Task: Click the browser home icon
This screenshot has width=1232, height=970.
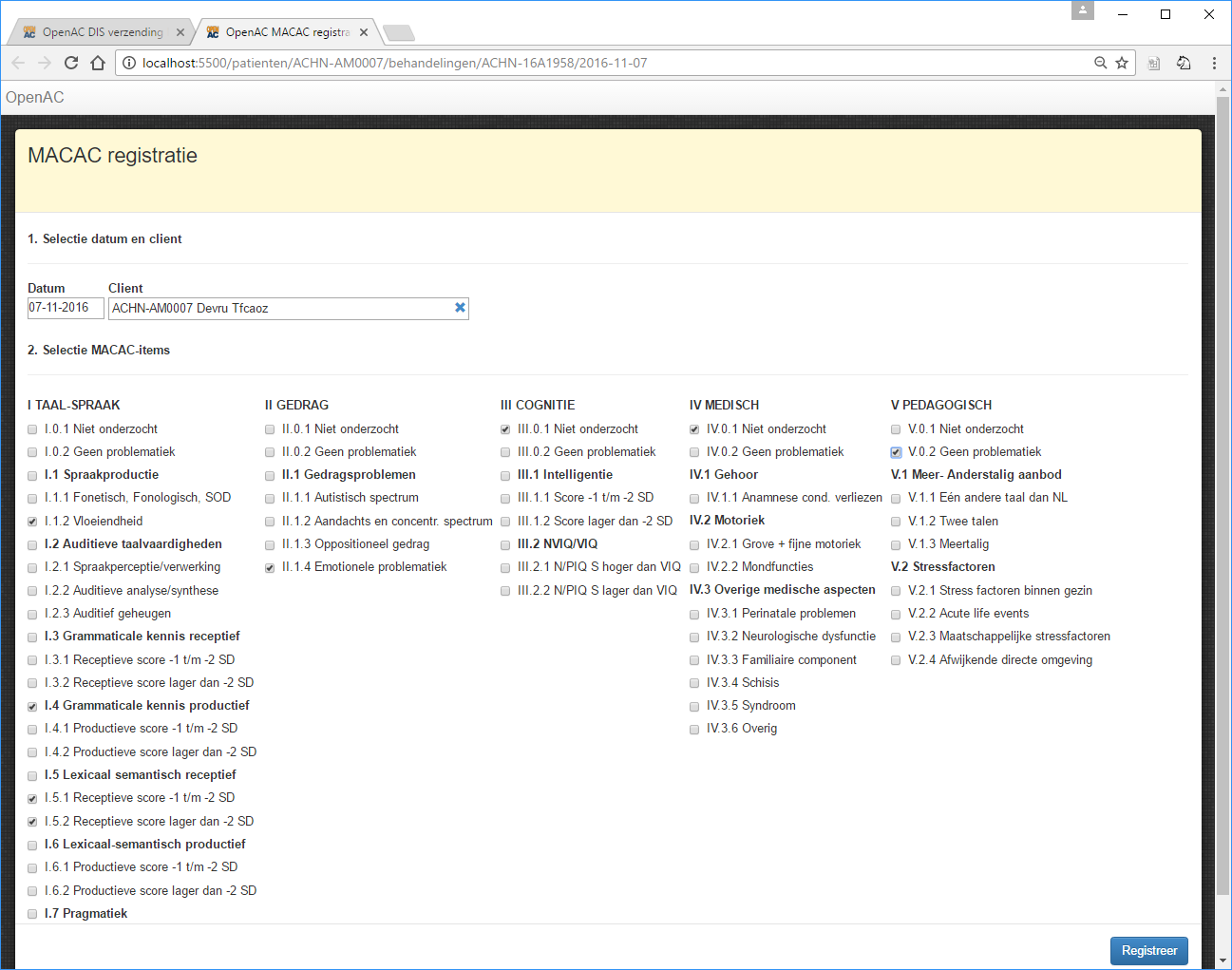Action: (98, 63)
